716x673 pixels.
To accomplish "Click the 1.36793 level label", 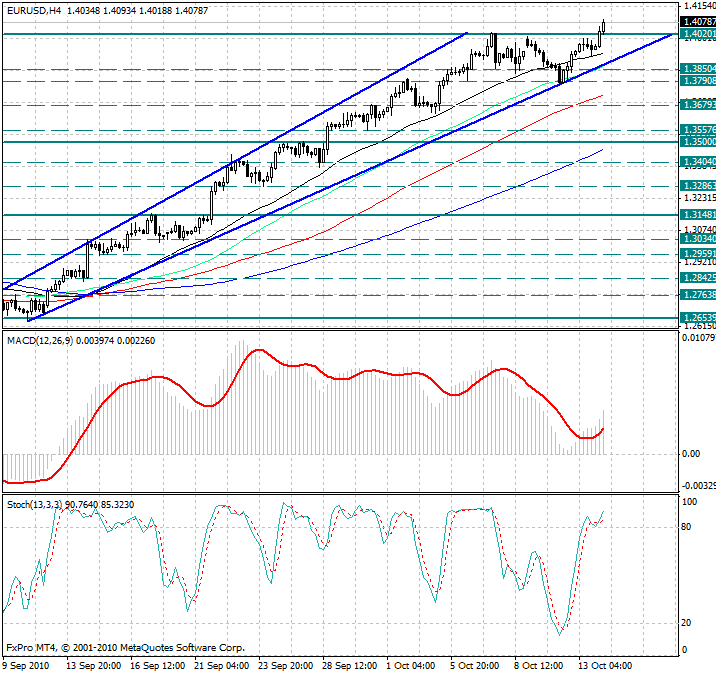I will click(x=698, y=105).
